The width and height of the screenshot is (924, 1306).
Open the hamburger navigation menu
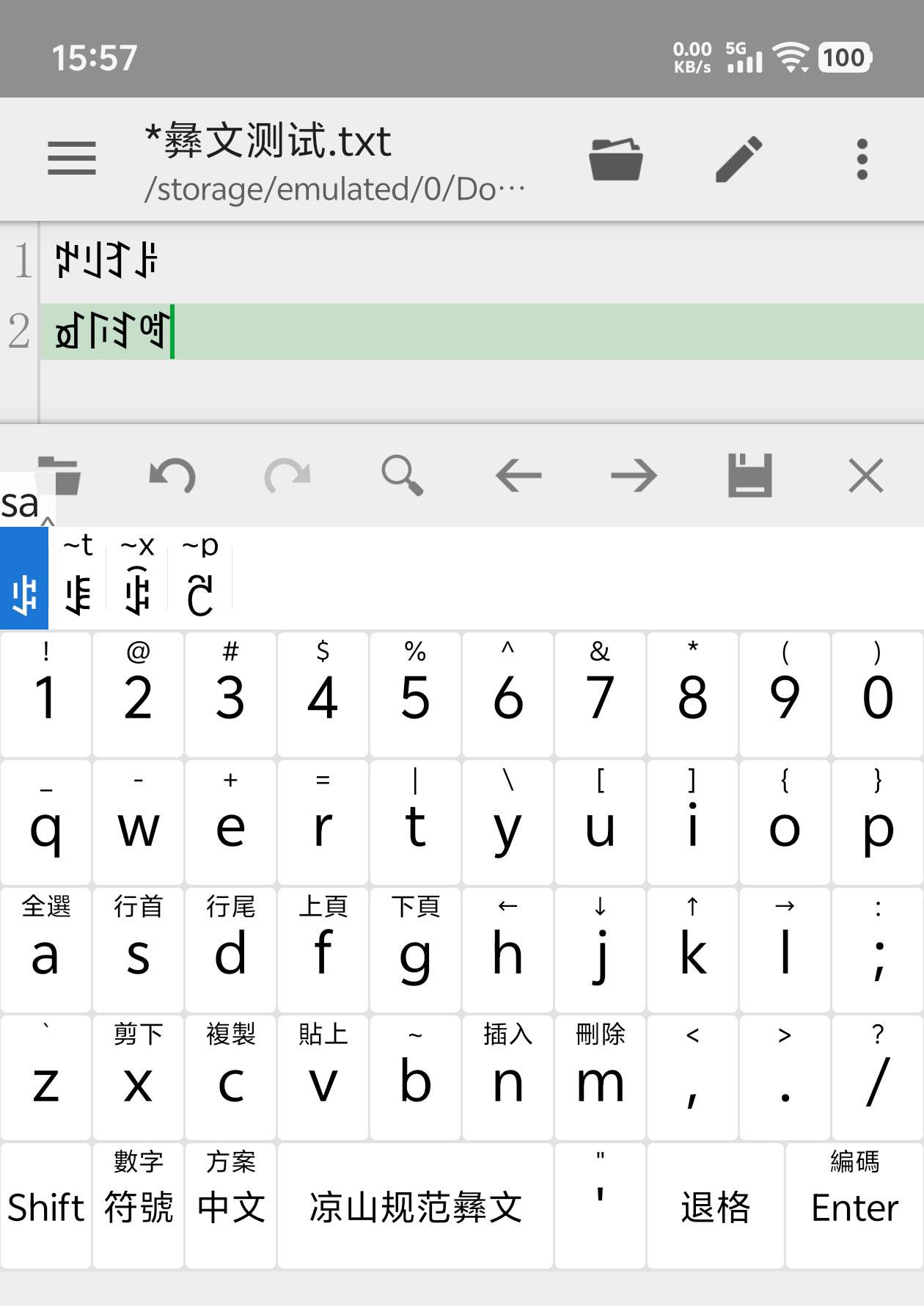71,158
